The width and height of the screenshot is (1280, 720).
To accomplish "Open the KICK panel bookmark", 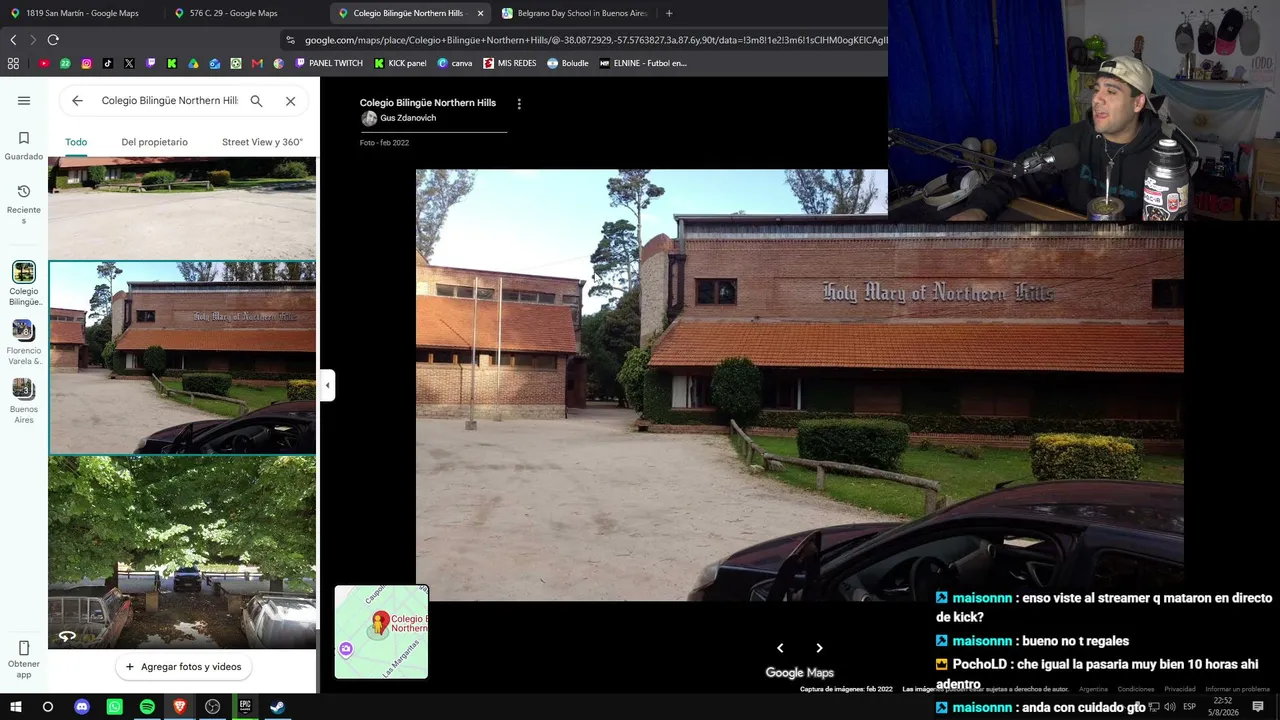I will [x=400, y=63].
